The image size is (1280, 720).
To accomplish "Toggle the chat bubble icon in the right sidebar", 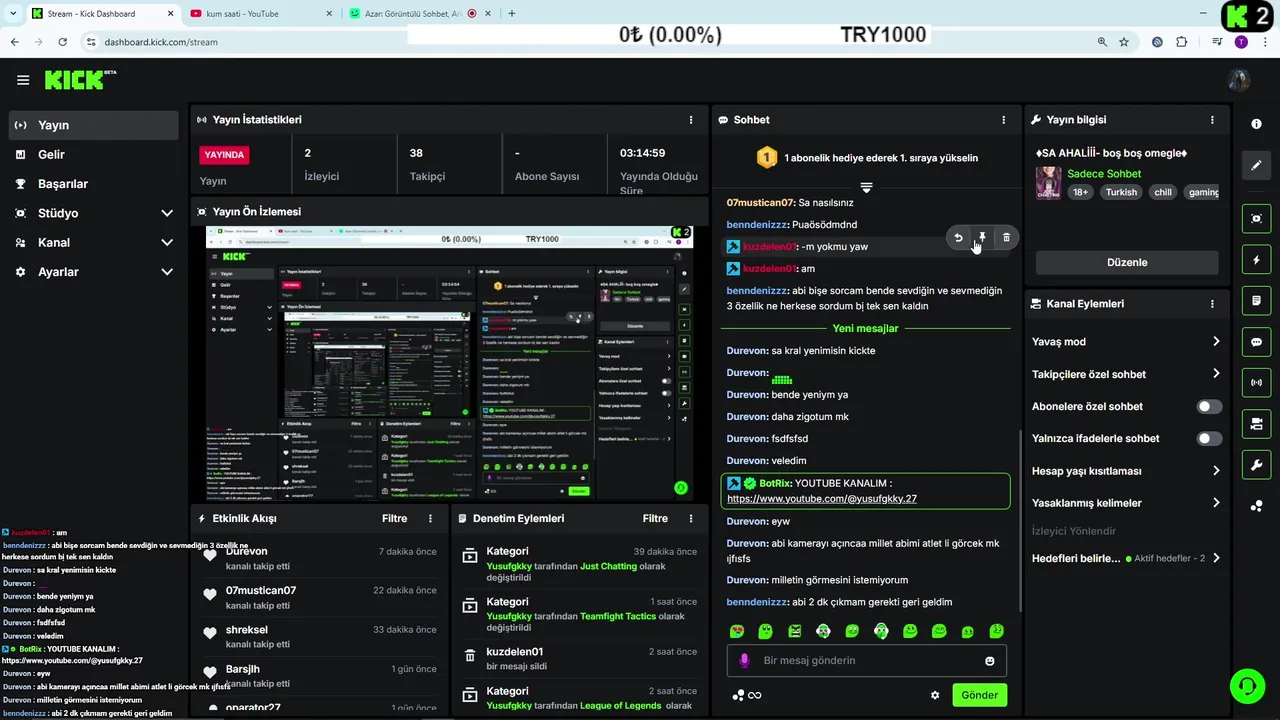I will pyautogui.click(x=1256, y=342).
